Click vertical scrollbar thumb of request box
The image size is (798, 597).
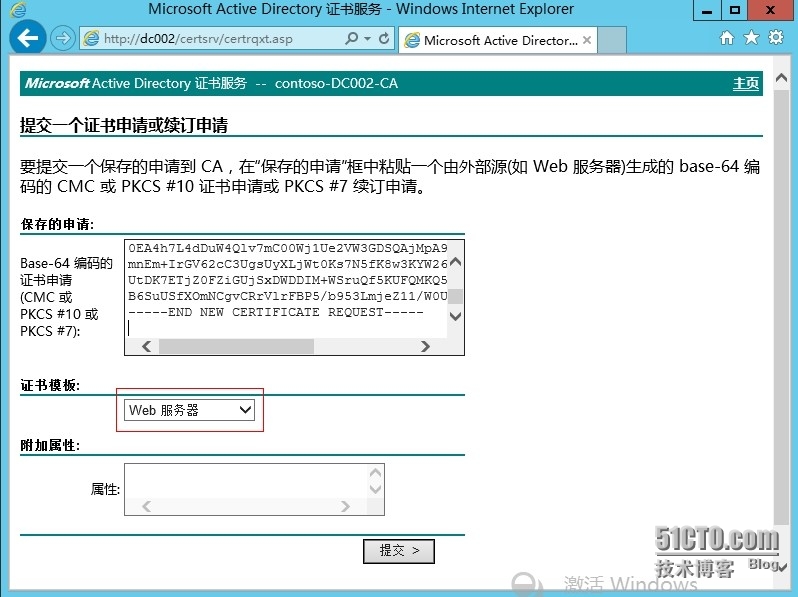[456, 296]
